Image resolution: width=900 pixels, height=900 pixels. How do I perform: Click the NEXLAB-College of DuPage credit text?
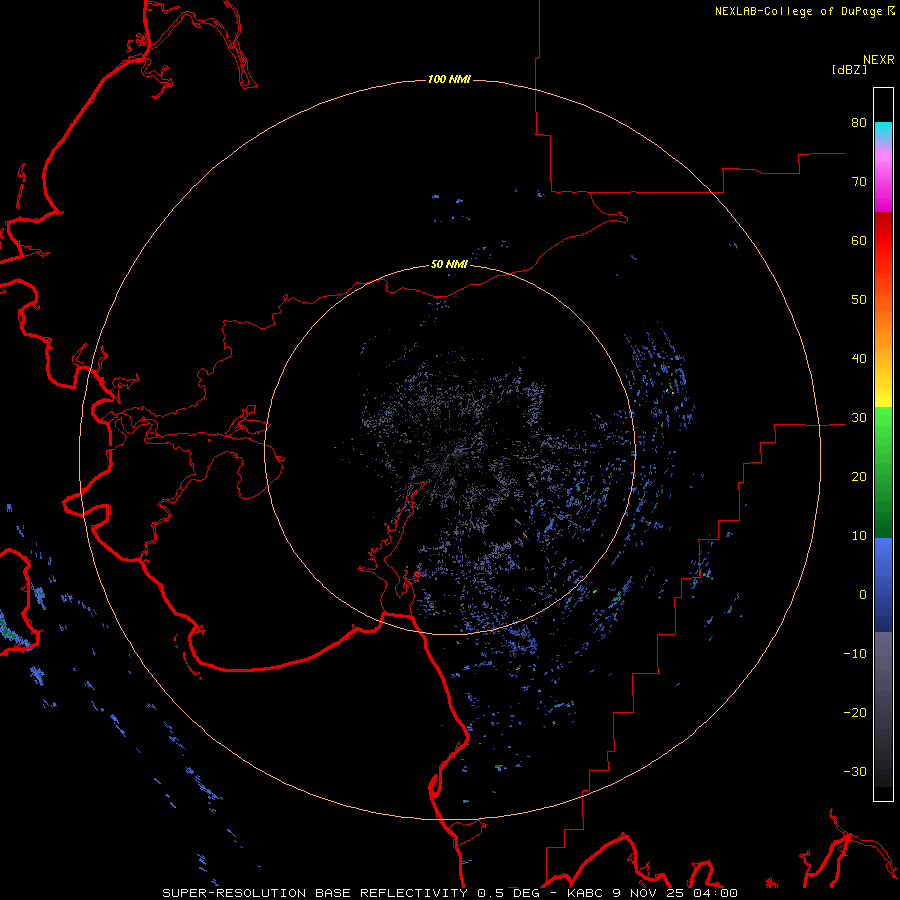coord(805,11)
